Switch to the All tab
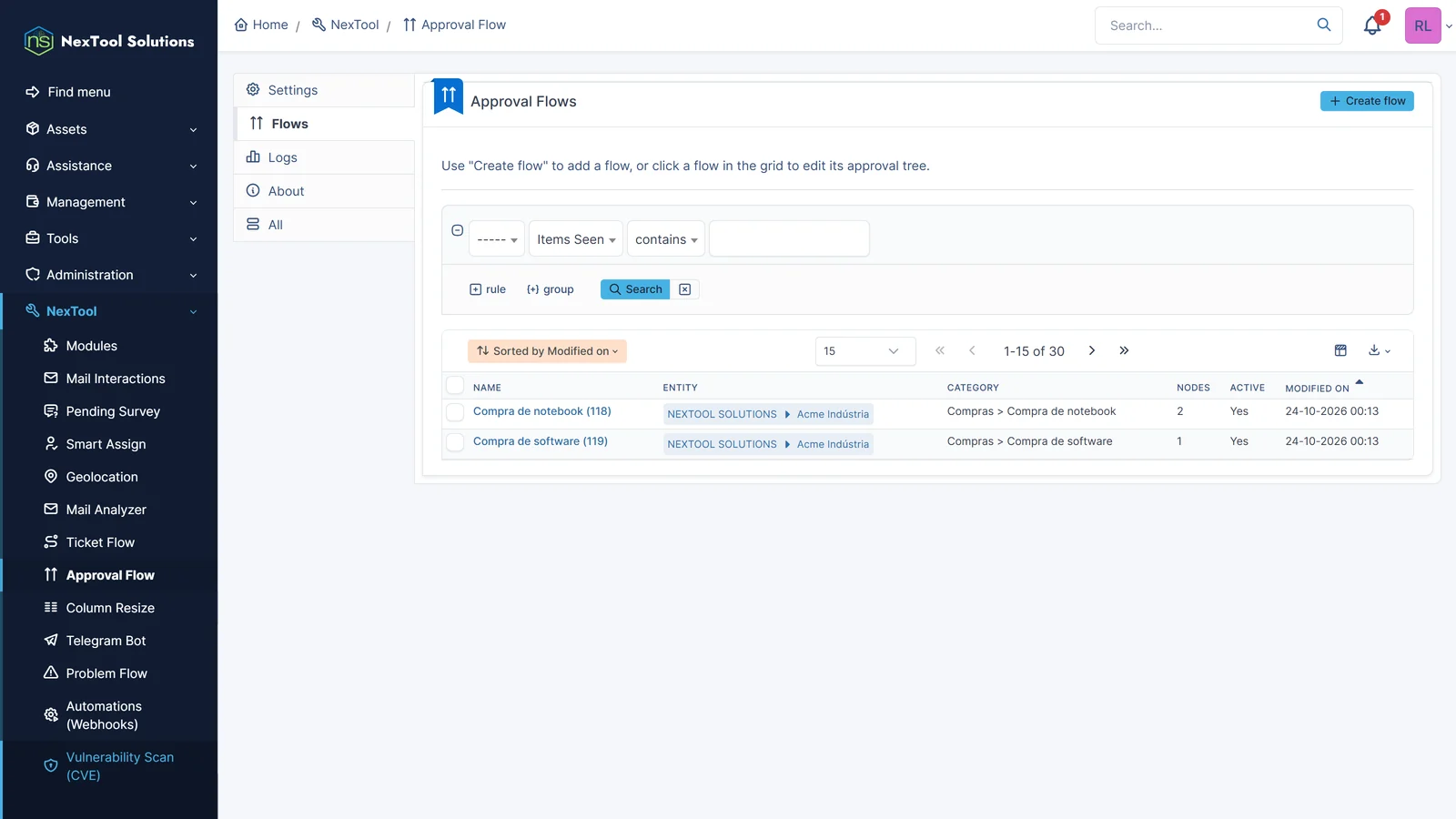The height and width of the screenshot is (819, 1456). 324,225
